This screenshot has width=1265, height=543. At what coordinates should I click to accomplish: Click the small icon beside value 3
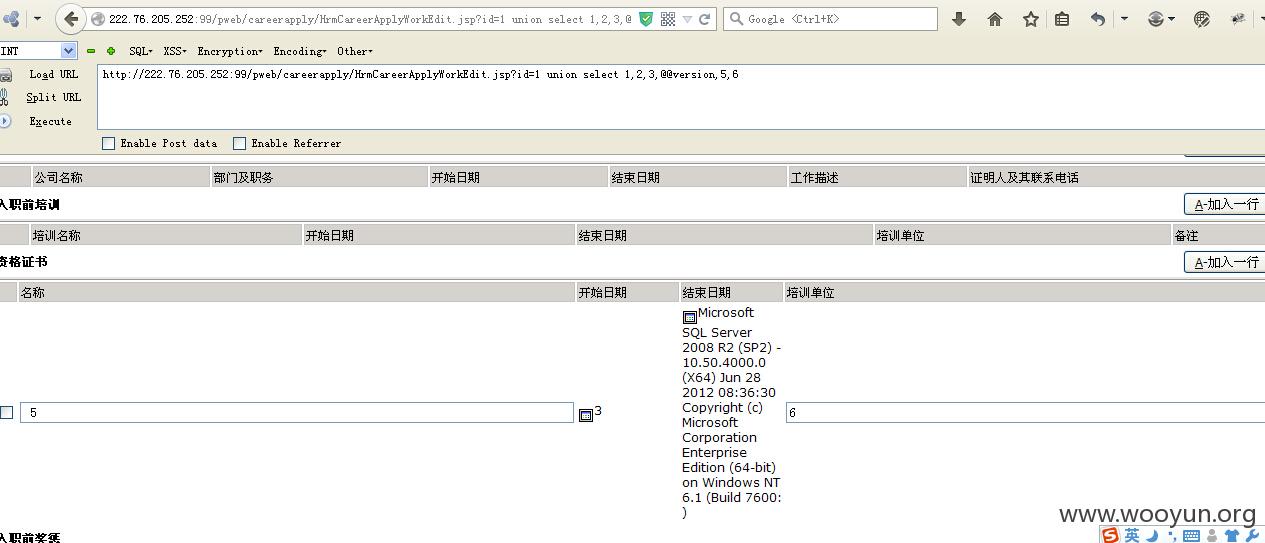[586, 414]
